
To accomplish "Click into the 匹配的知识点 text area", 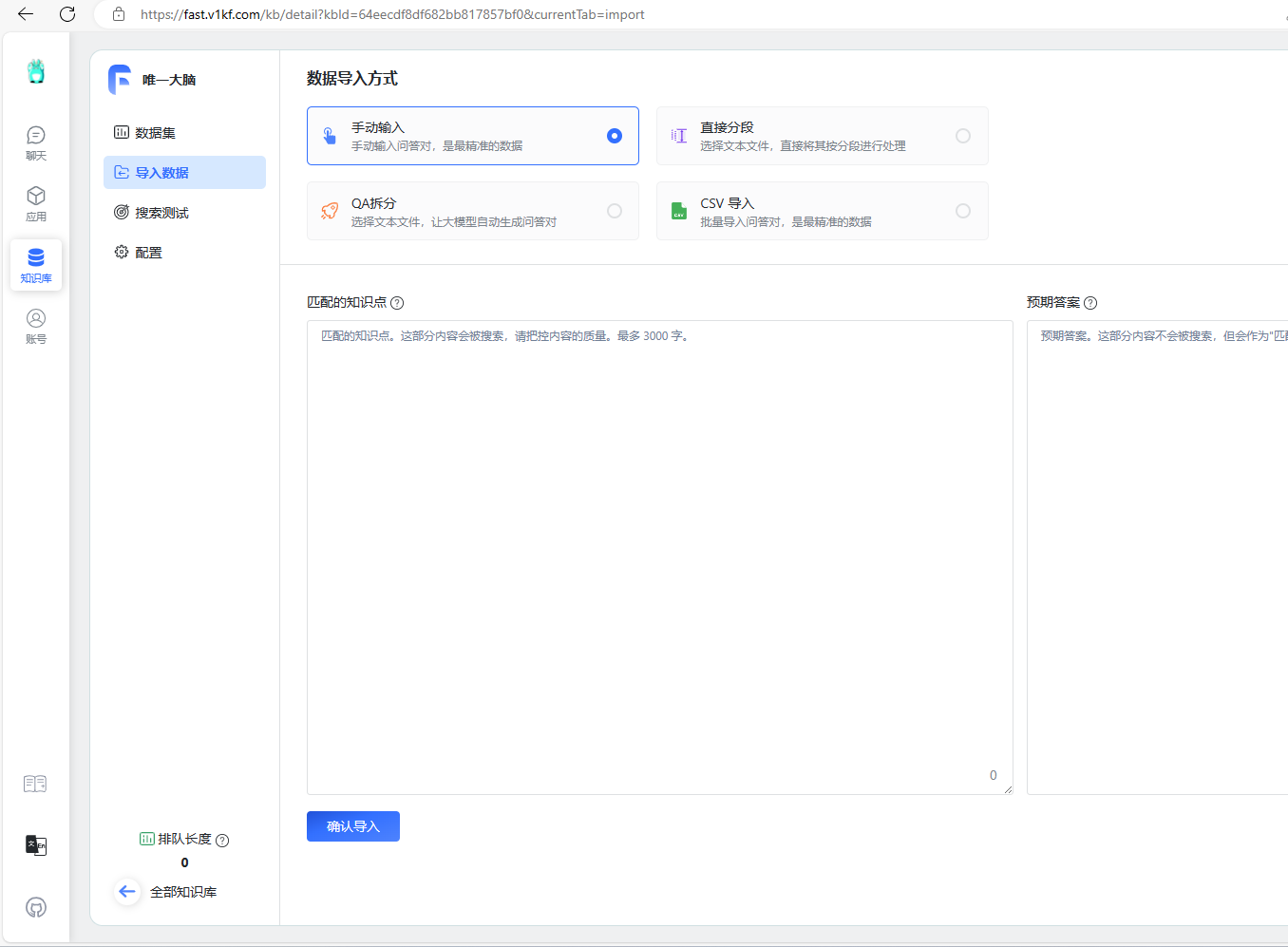I will tap(660, 558).
